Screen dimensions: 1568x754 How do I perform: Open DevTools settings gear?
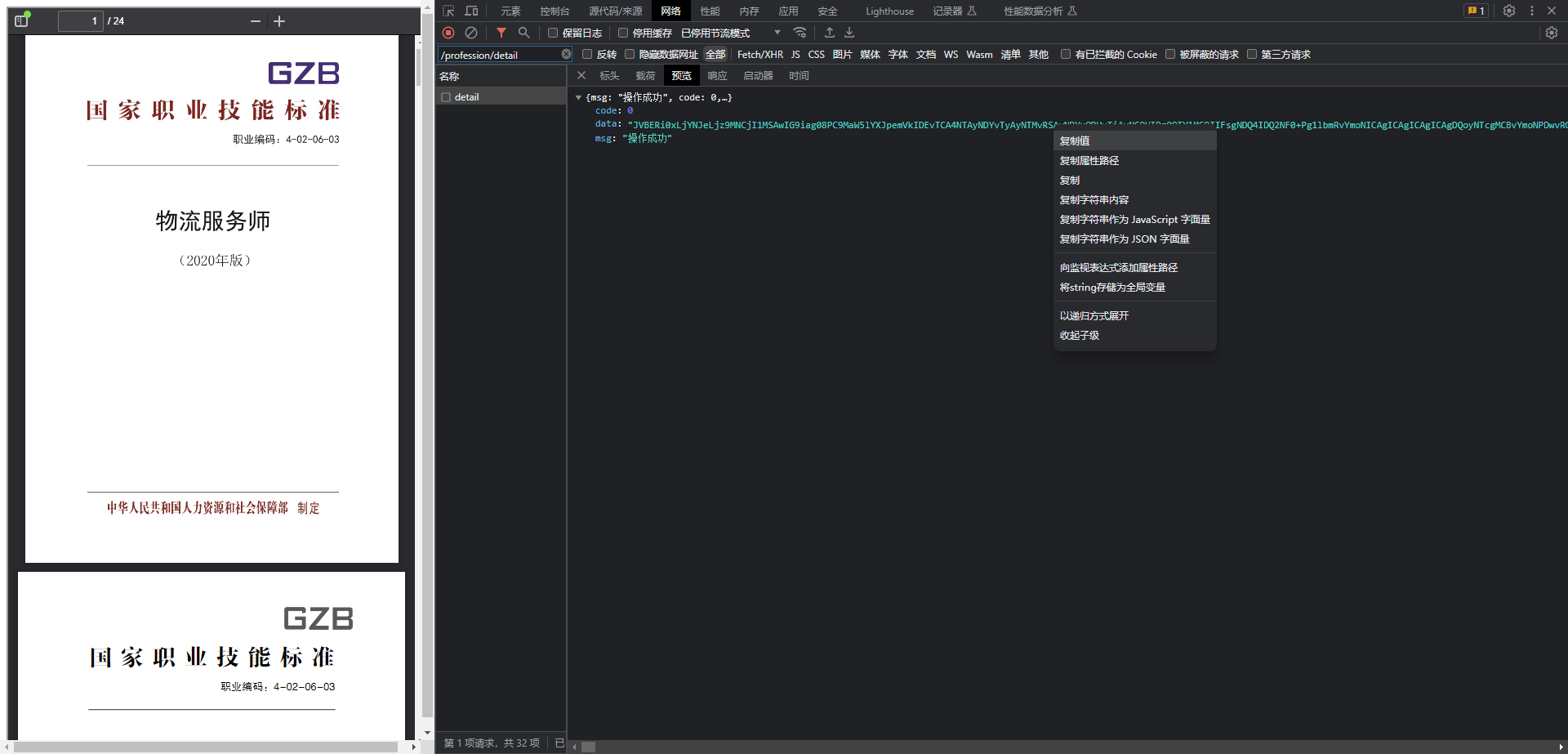point(1509,11)
